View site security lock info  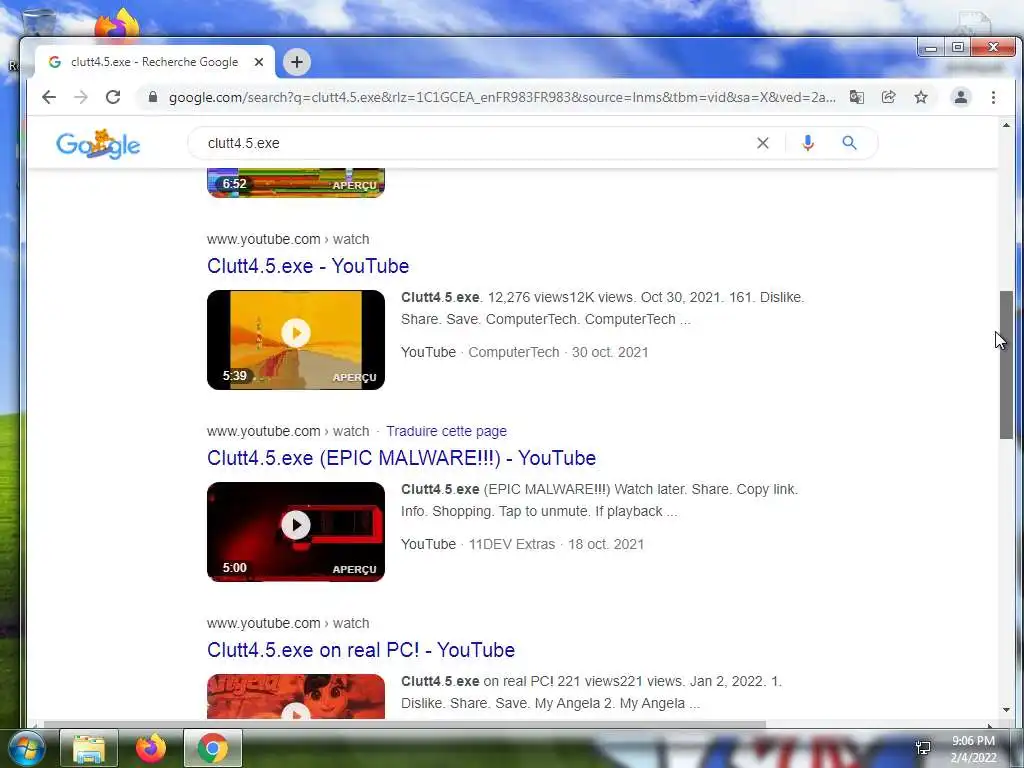[x=153, y=97]
